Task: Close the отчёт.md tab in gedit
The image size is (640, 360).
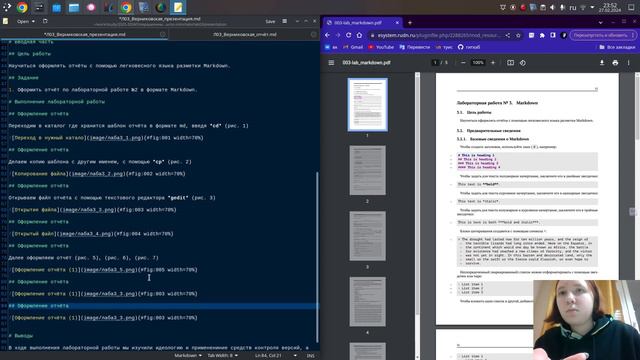Action: [x=313, y=35]
